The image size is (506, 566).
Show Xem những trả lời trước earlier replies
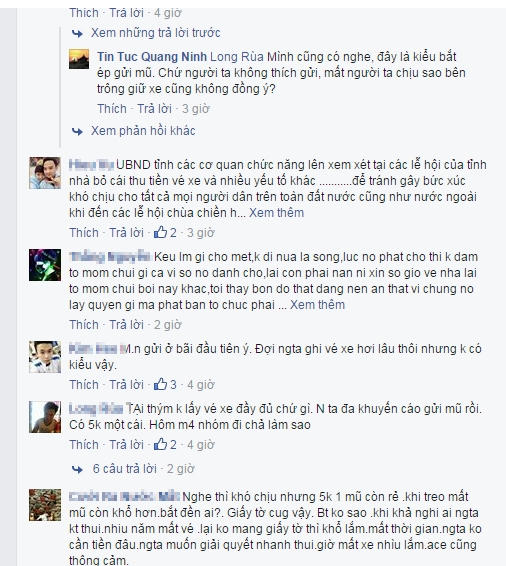[x=156, y=33]
